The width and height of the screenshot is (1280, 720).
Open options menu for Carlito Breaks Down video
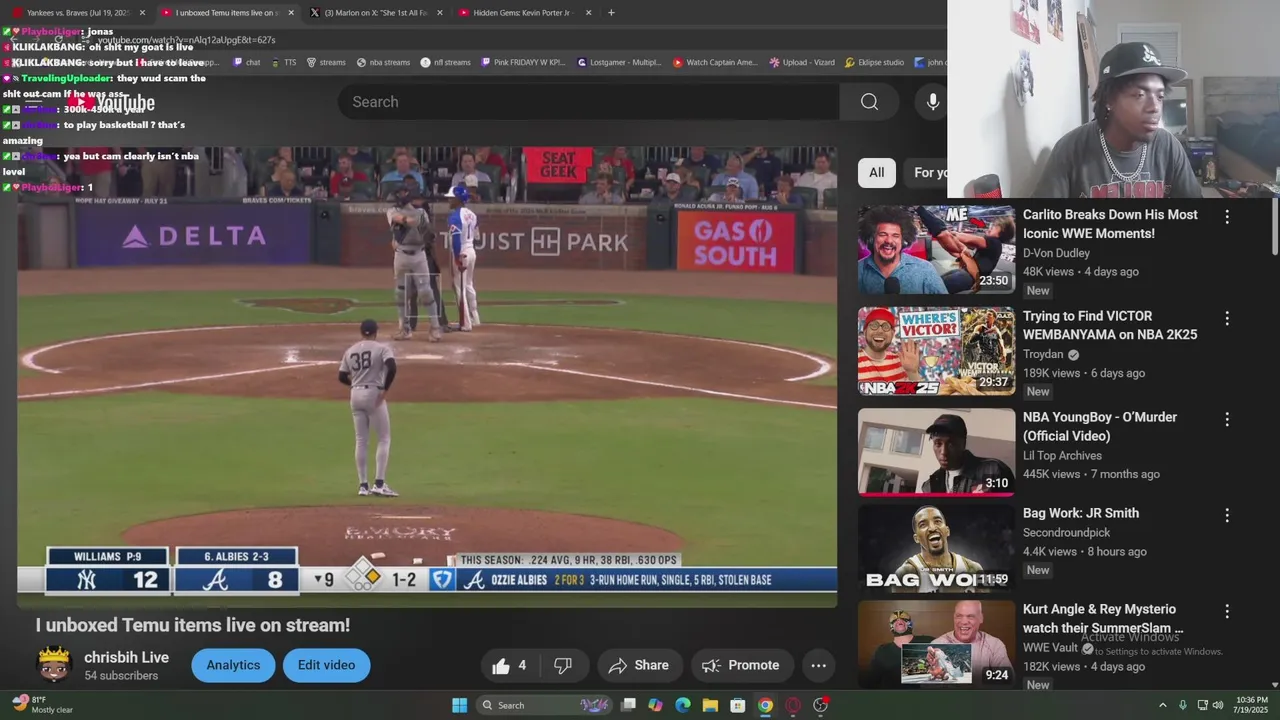(1227, 216)
